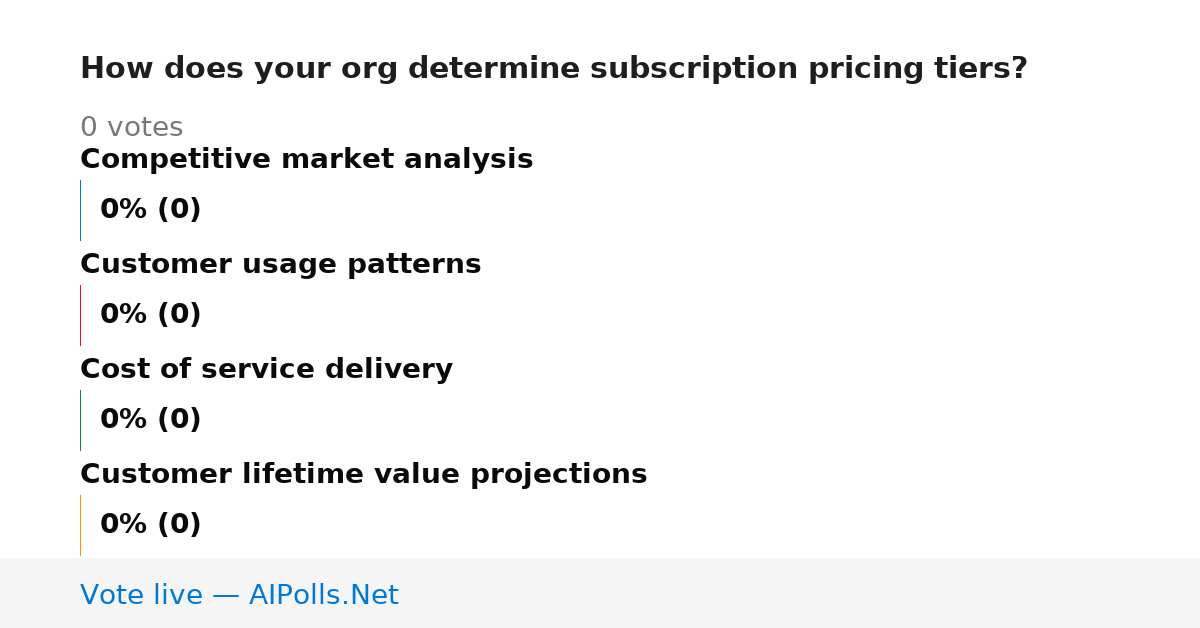Click the subscription pricing tiers poll question
Viewport: 1200px width, 628px height.
click(553, 69)
